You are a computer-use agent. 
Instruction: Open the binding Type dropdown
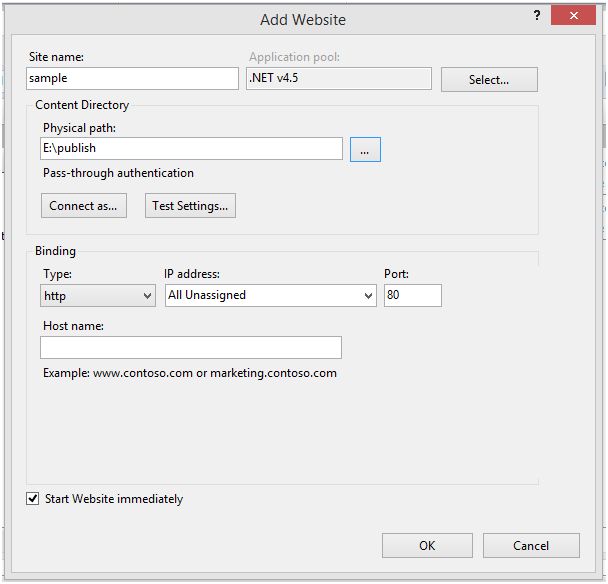pyautogui.click(x=99, y=295)
